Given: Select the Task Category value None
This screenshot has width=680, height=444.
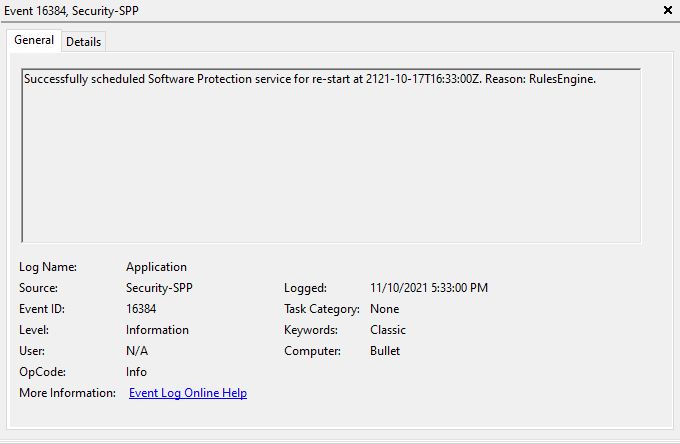Looking at the screenshot, I should [x=384, y=309].
